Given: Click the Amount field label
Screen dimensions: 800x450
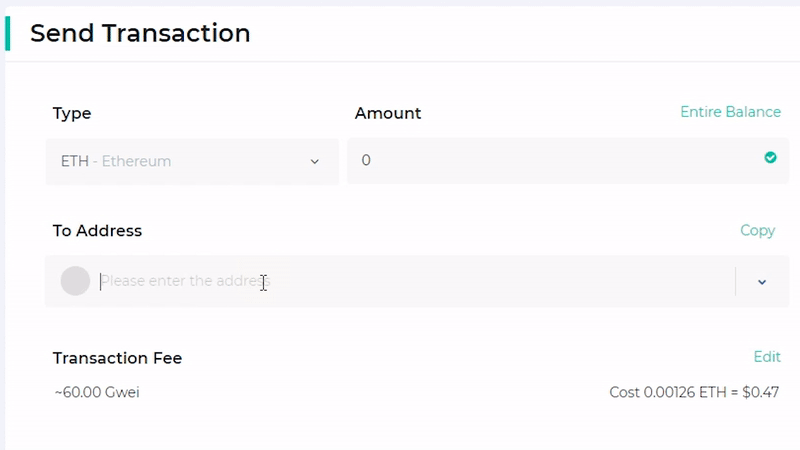Looking at the screenshot, I should click(388, 113).
